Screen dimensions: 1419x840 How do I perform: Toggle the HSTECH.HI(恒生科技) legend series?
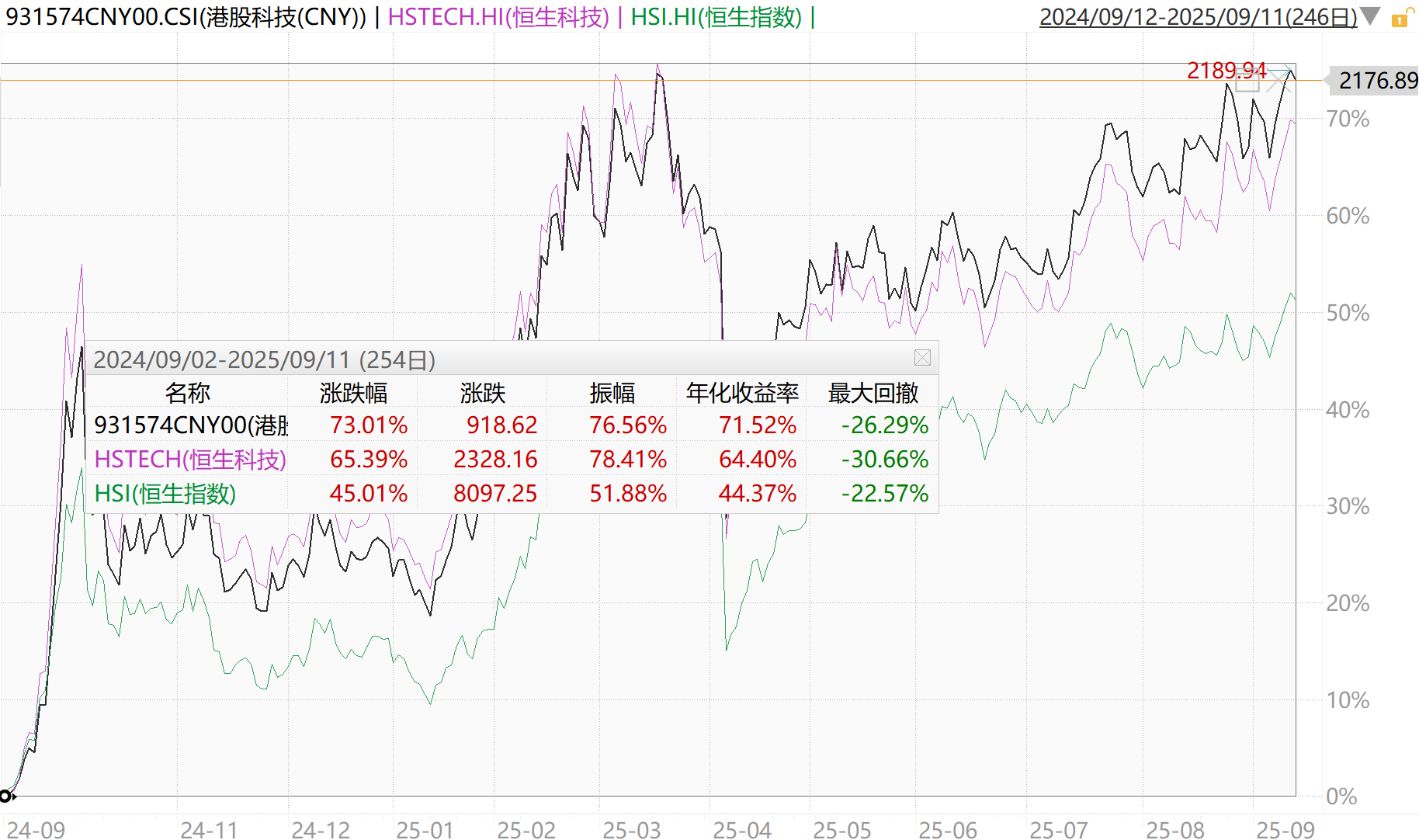498,17
